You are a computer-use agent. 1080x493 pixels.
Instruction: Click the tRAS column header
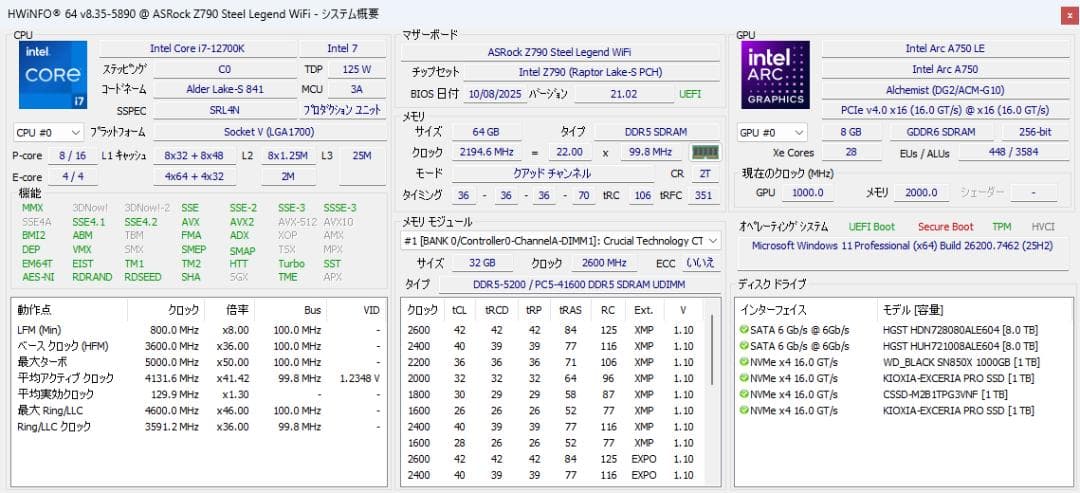pos(571,310)
